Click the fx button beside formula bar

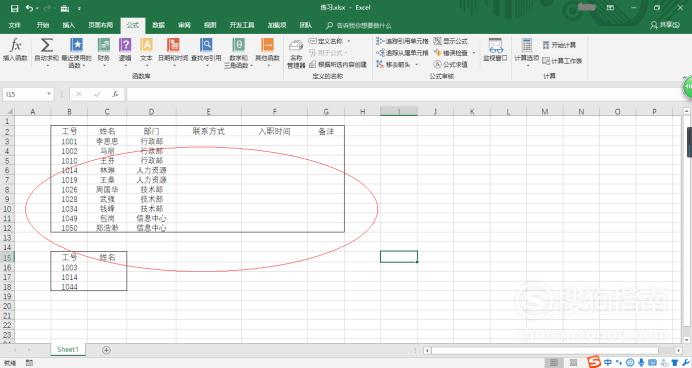pos(115,94)
